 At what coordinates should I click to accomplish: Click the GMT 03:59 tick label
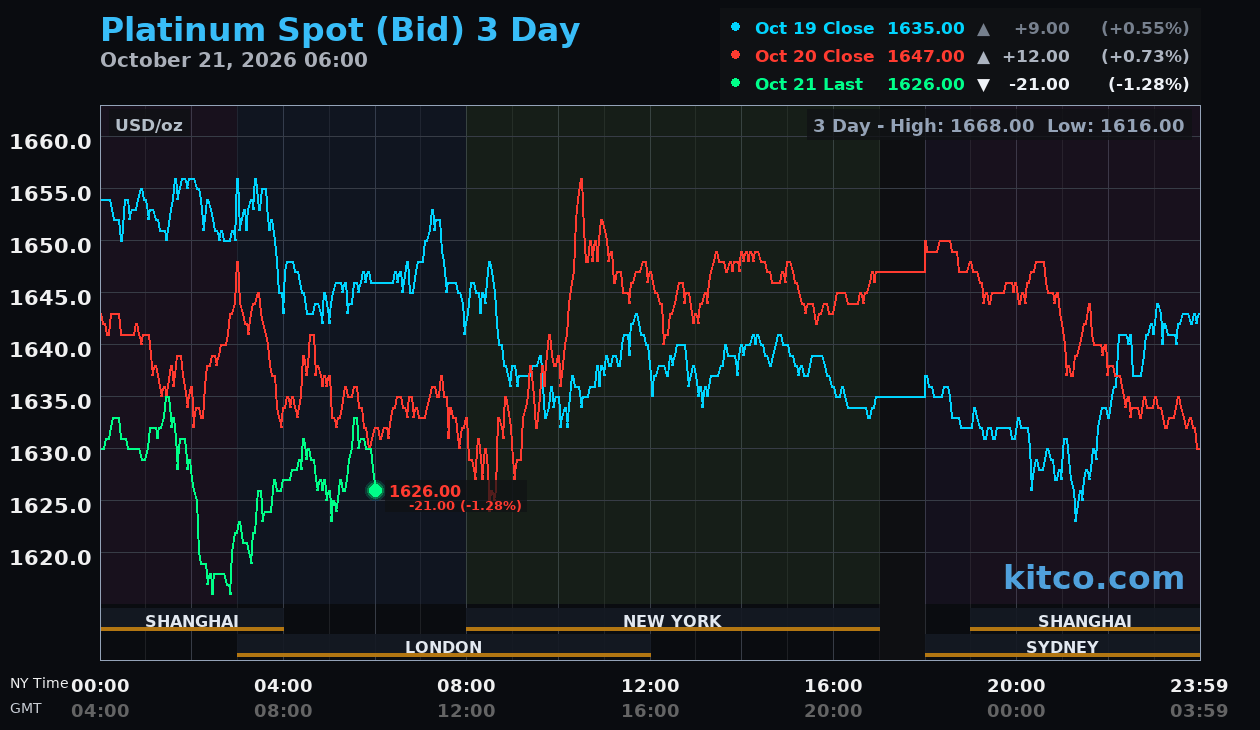(1199, 711)
